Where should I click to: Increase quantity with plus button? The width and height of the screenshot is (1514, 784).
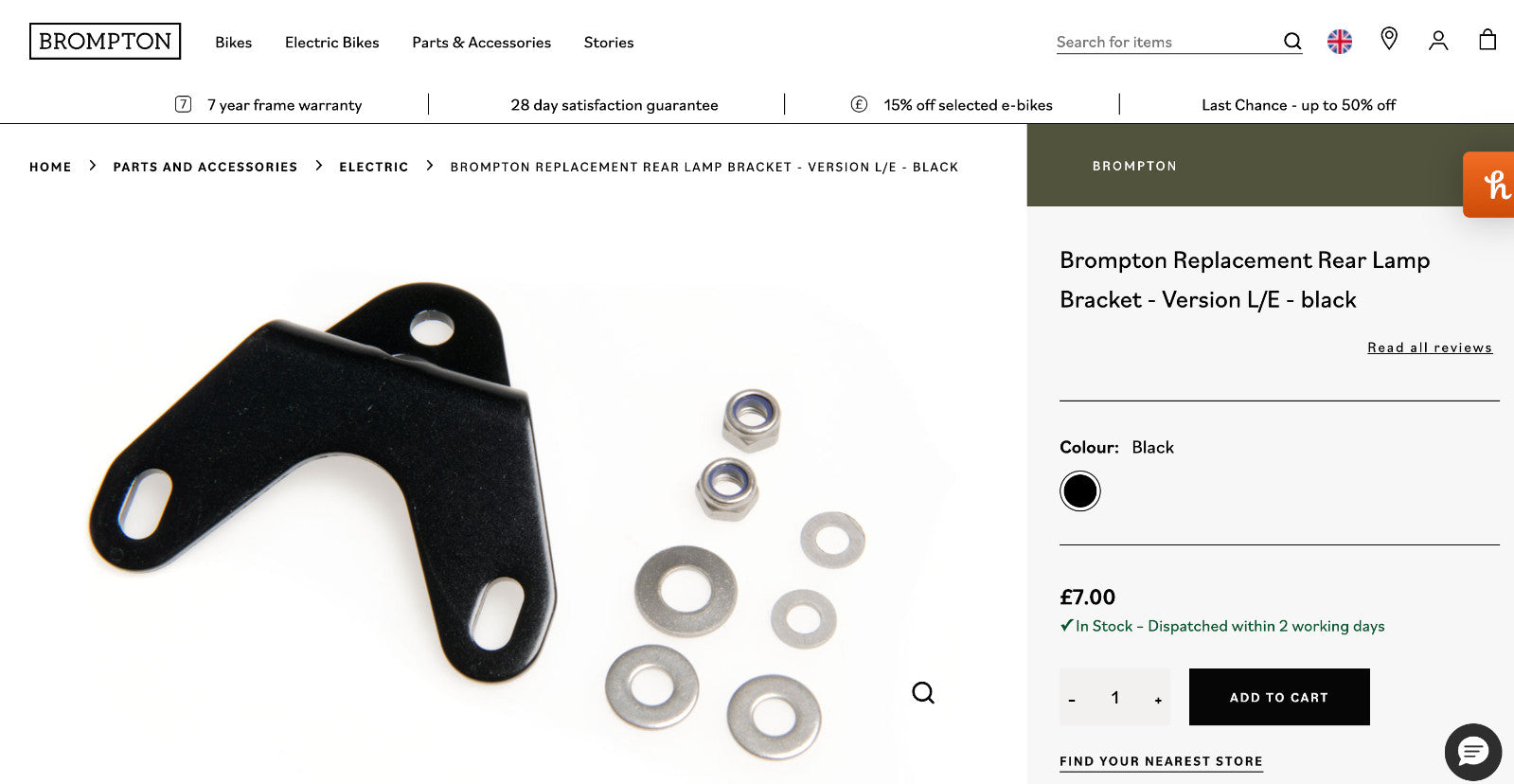click(x=1158, y=700)
